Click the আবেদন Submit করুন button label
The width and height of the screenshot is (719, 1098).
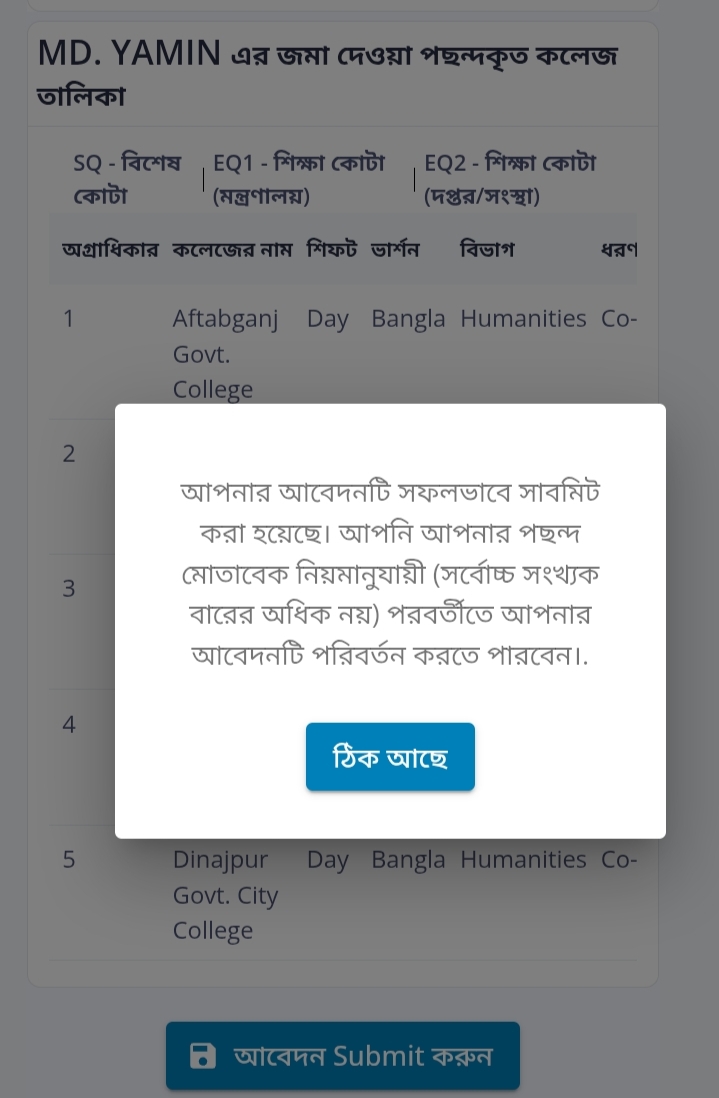tap(362, 1056)
